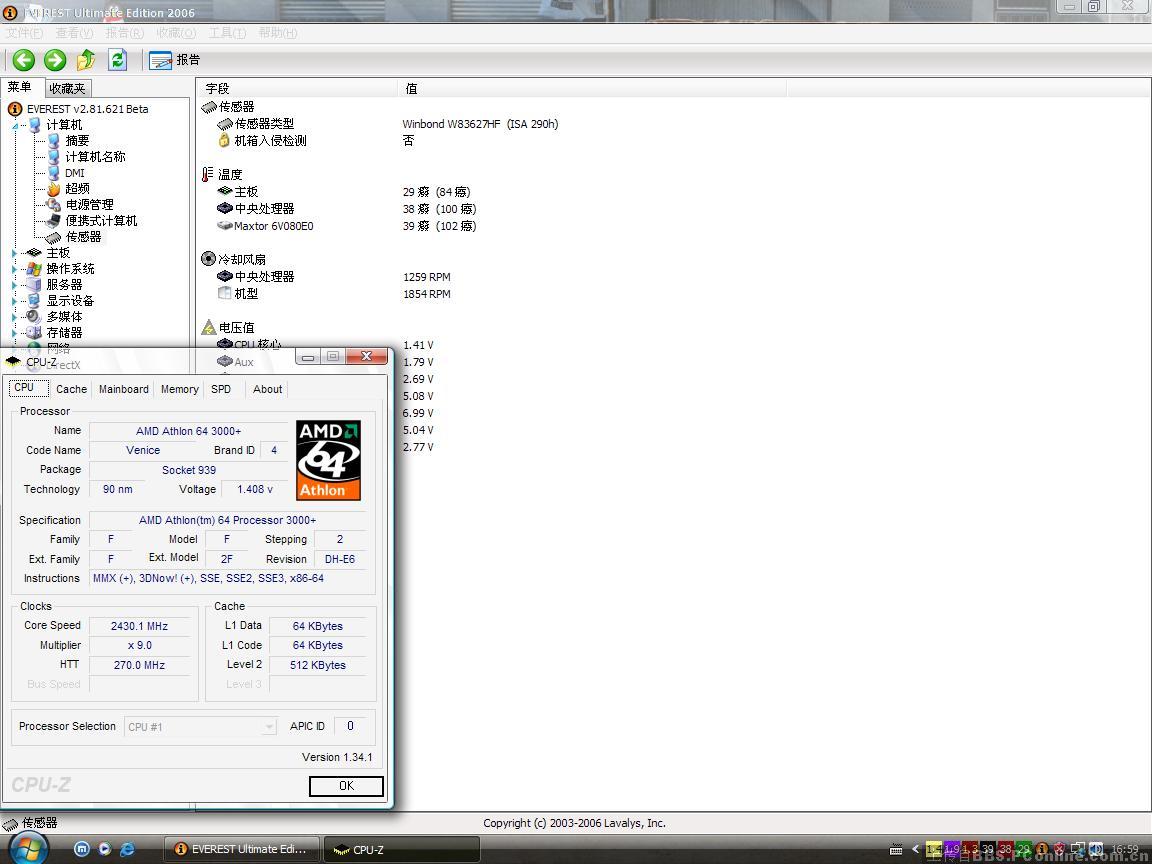The height and width of the screenshot is (864, 1152).
Task: Select the 冷却风扇 fan section icon
Action: pyautogui.click(x=208, y=259)
